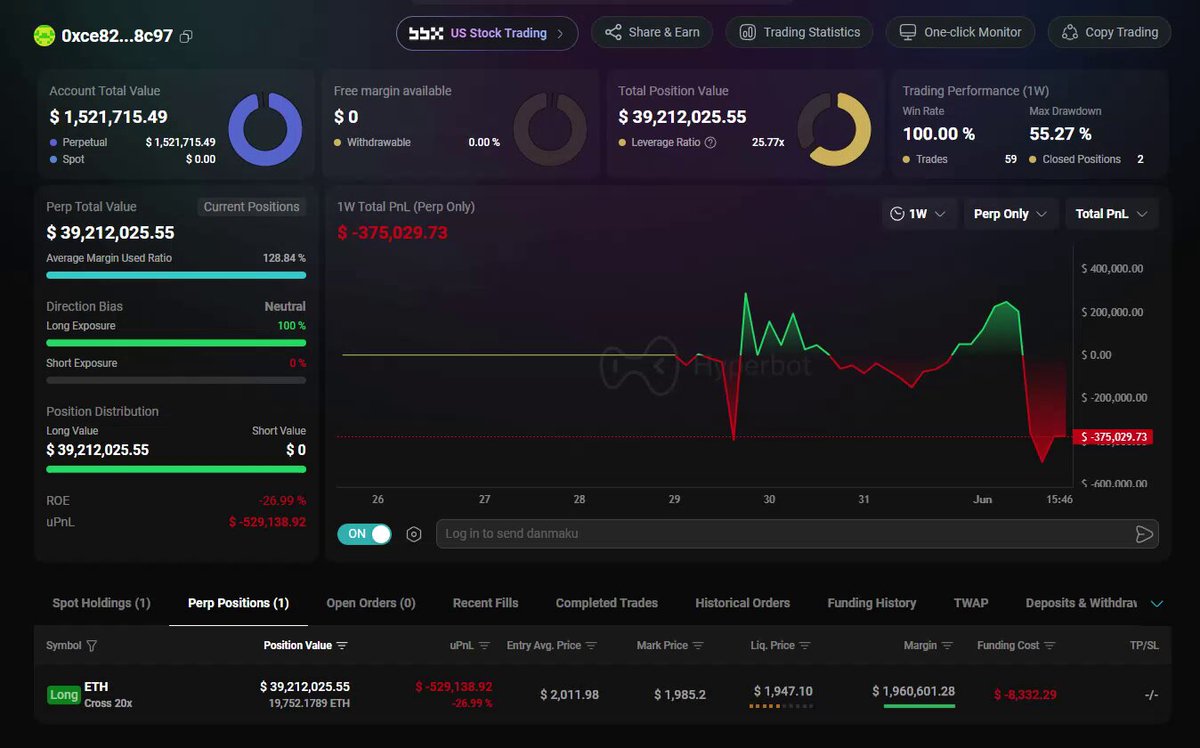Click ROE -26.99 % value in sidebar
Image resolution: width=1200 pixels, height=748 pixels.
pos(281,501)
